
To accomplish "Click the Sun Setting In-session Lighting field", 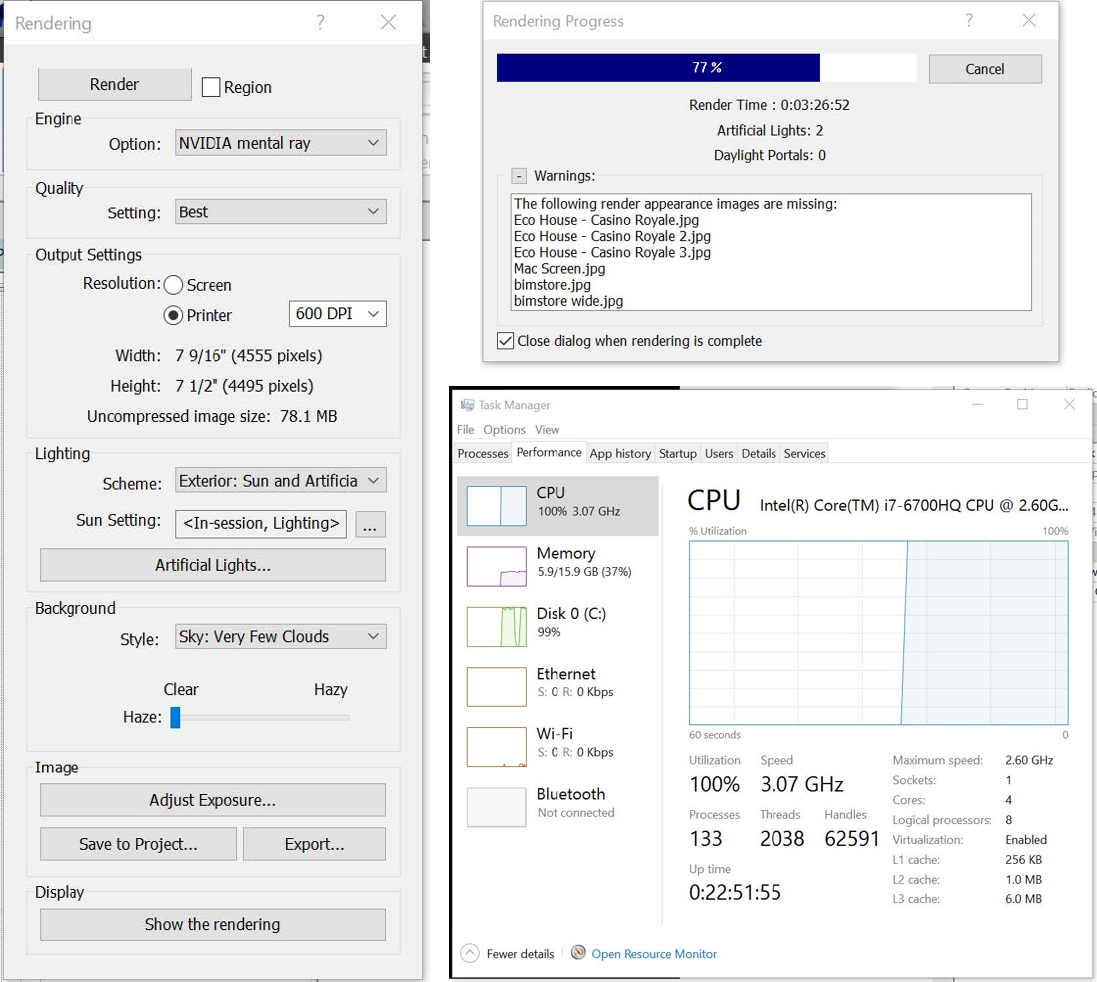I will pos(261,524).
